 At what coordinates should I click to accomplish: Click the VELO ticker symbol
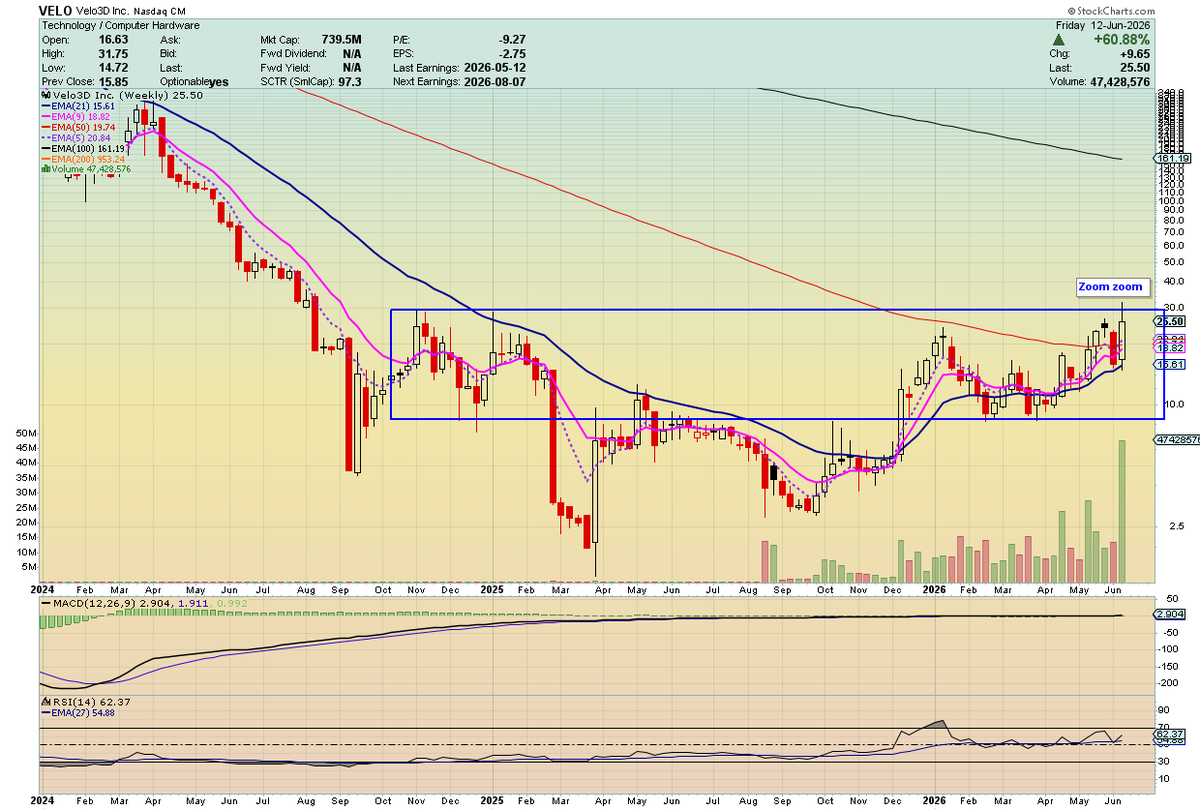(x=55, y=10)
